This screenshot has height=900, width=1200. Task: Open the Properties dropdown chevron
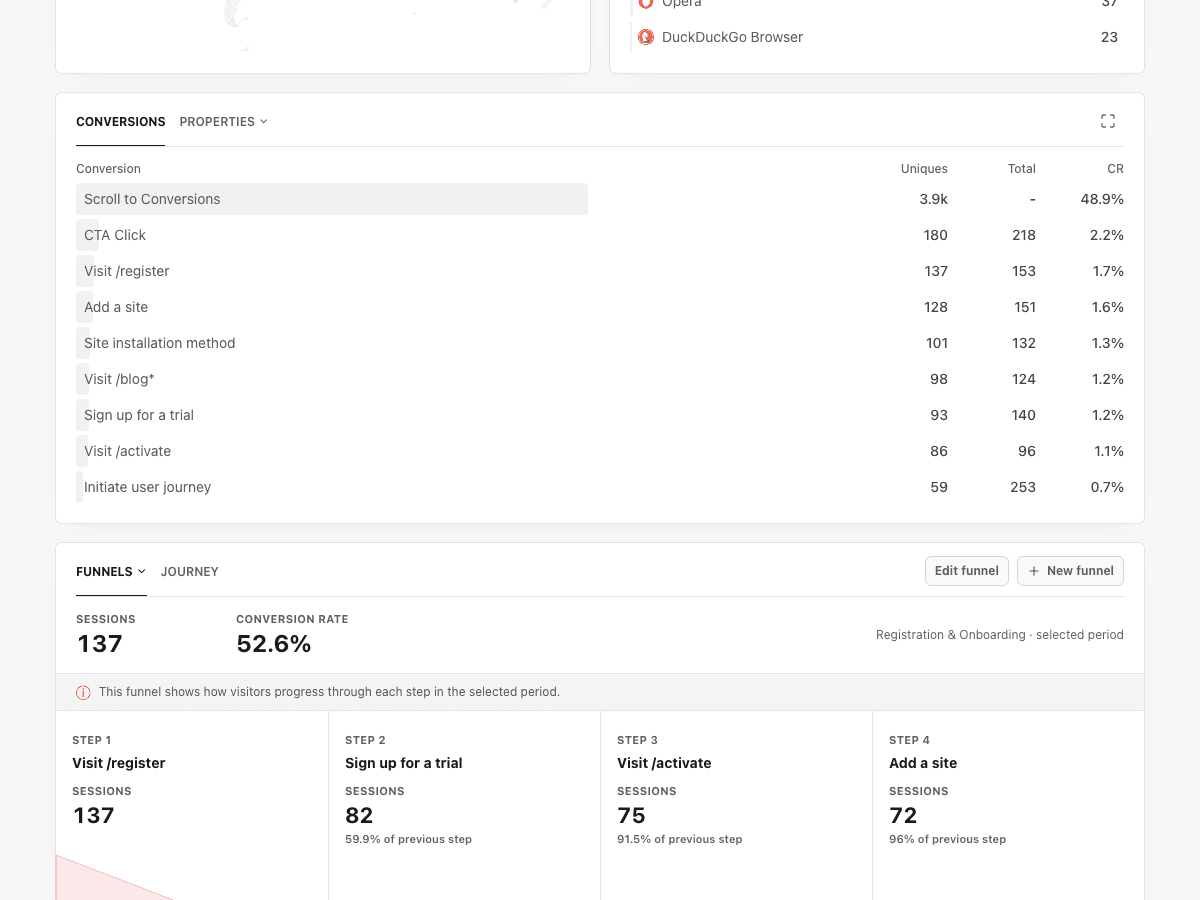click(264, 122)
